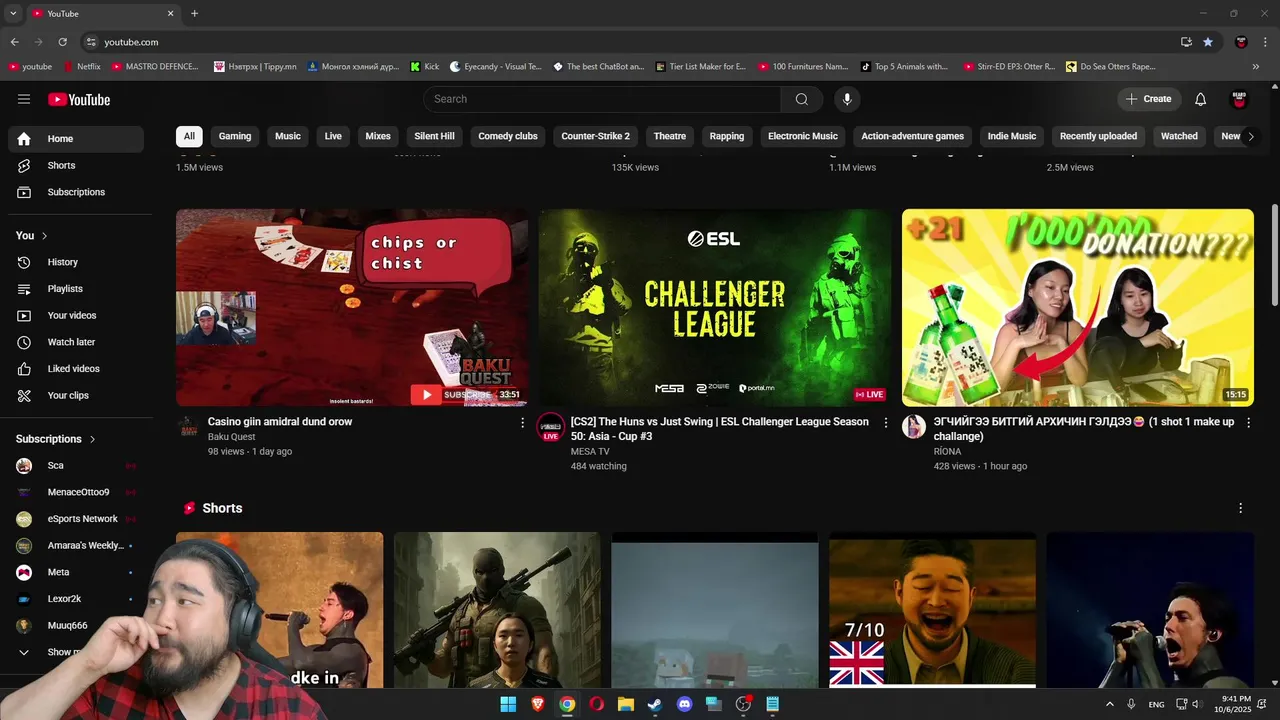Viewport: 1280px width, 720px height.
Task: Click the YouTube logo
Action: pos(79,99)
